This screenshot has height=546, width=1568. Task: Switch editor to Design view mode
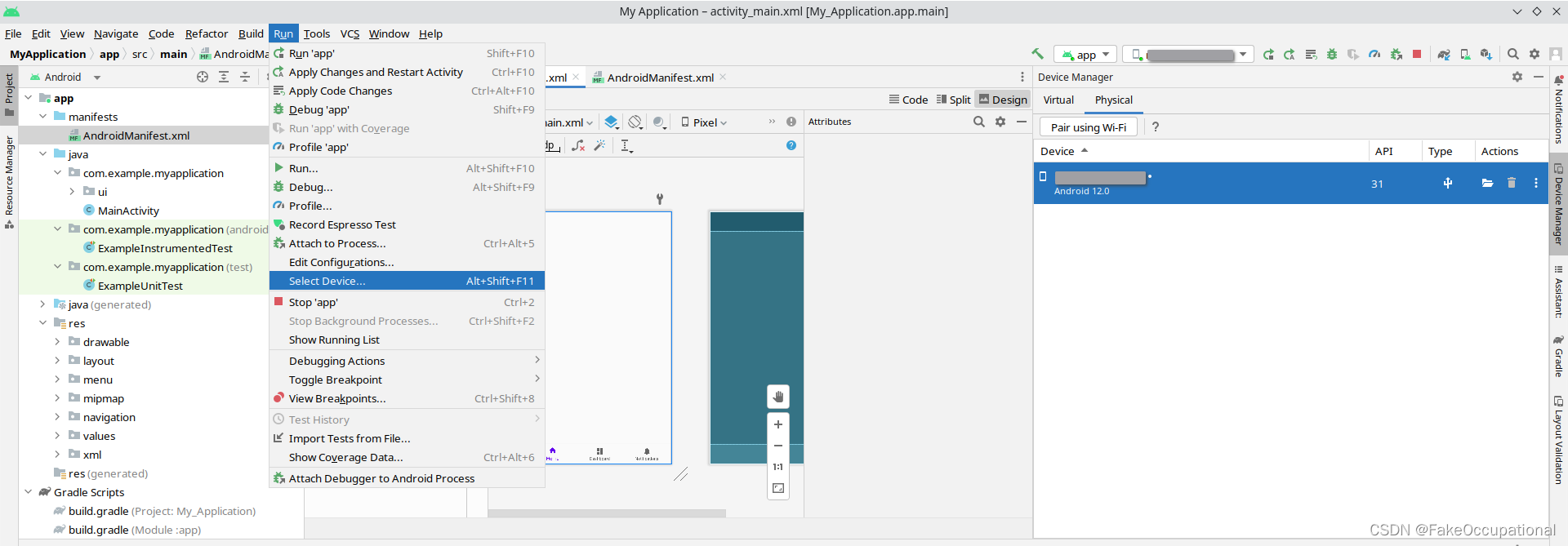point(1003,100)
